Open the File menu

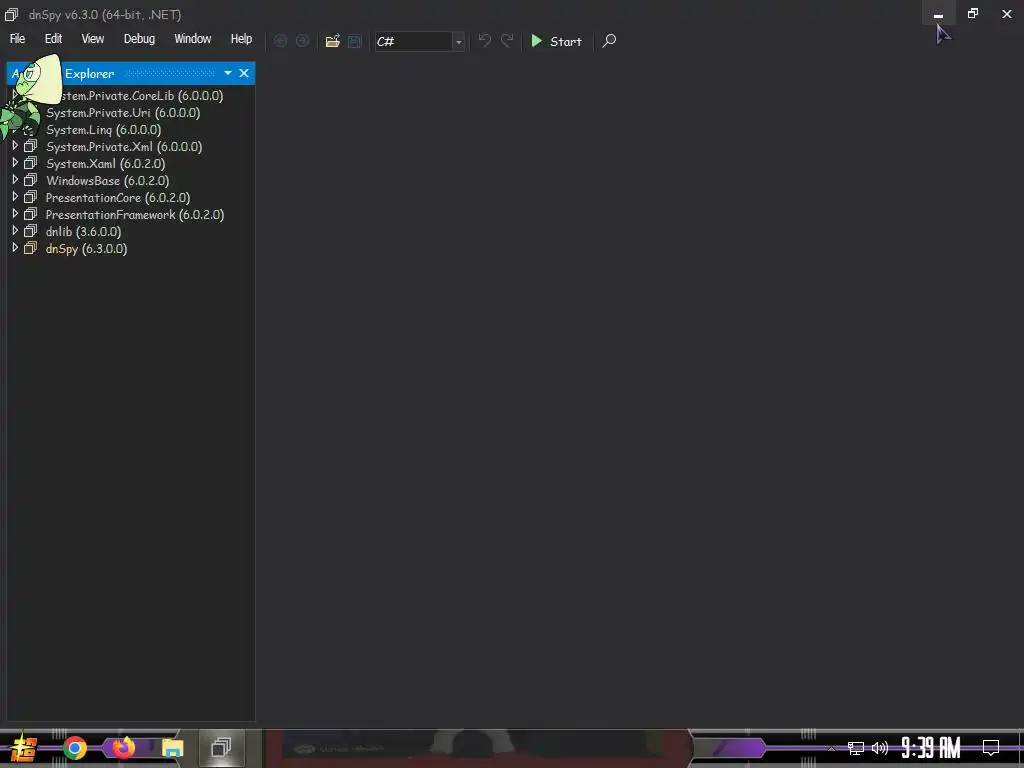click(18, 39)
